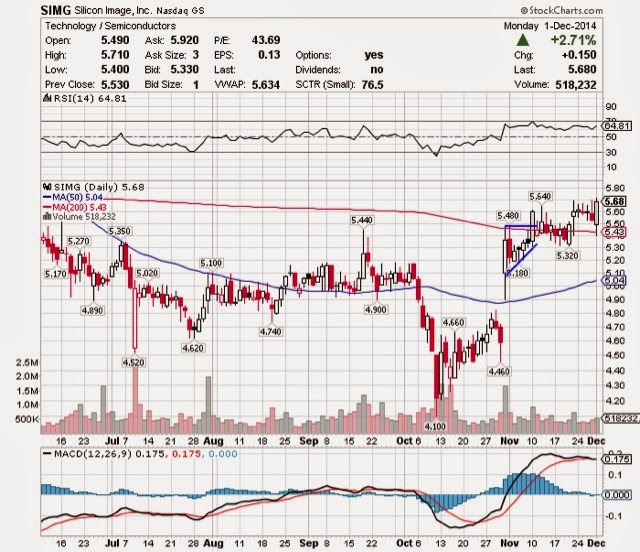The height and width of the screenshot is (552, 640).
Task: Click the Silicon Image, Inc. company name
Action: point(113,10)
